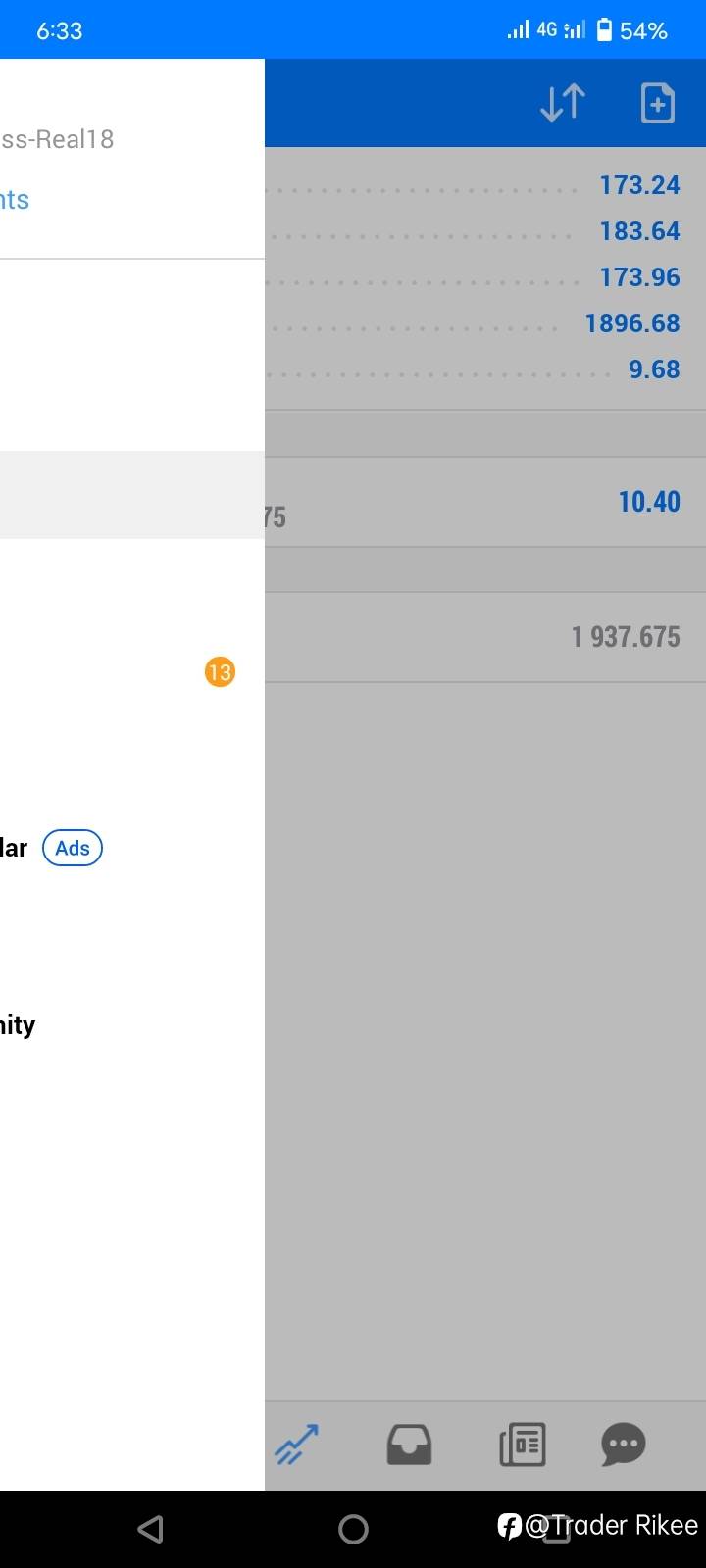Tap the total 1 937.675
This screenshot has width=706, height=1568.
[626, 637]
